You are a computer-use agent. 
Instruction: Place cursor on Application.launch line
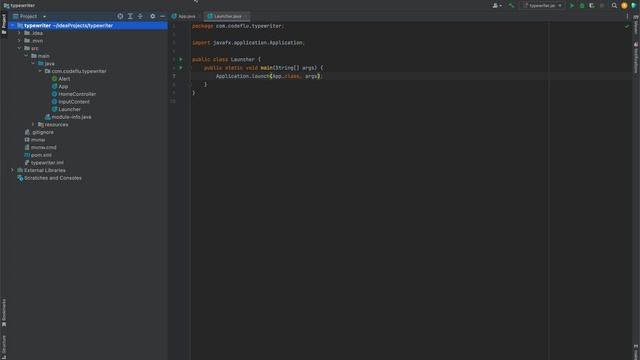(269, 76)
